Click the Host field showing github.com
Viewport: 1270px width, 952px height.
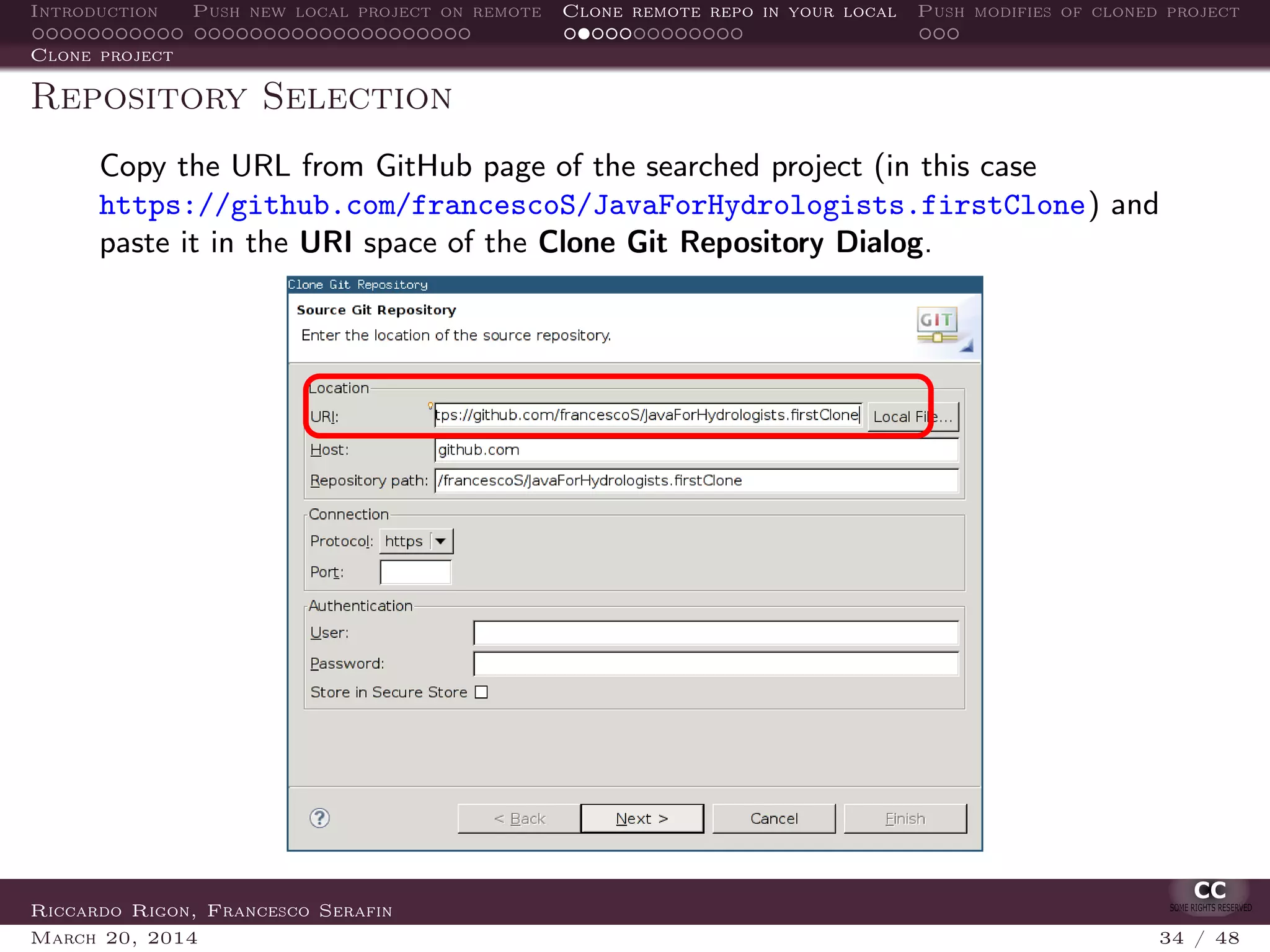tap(696, 450)
